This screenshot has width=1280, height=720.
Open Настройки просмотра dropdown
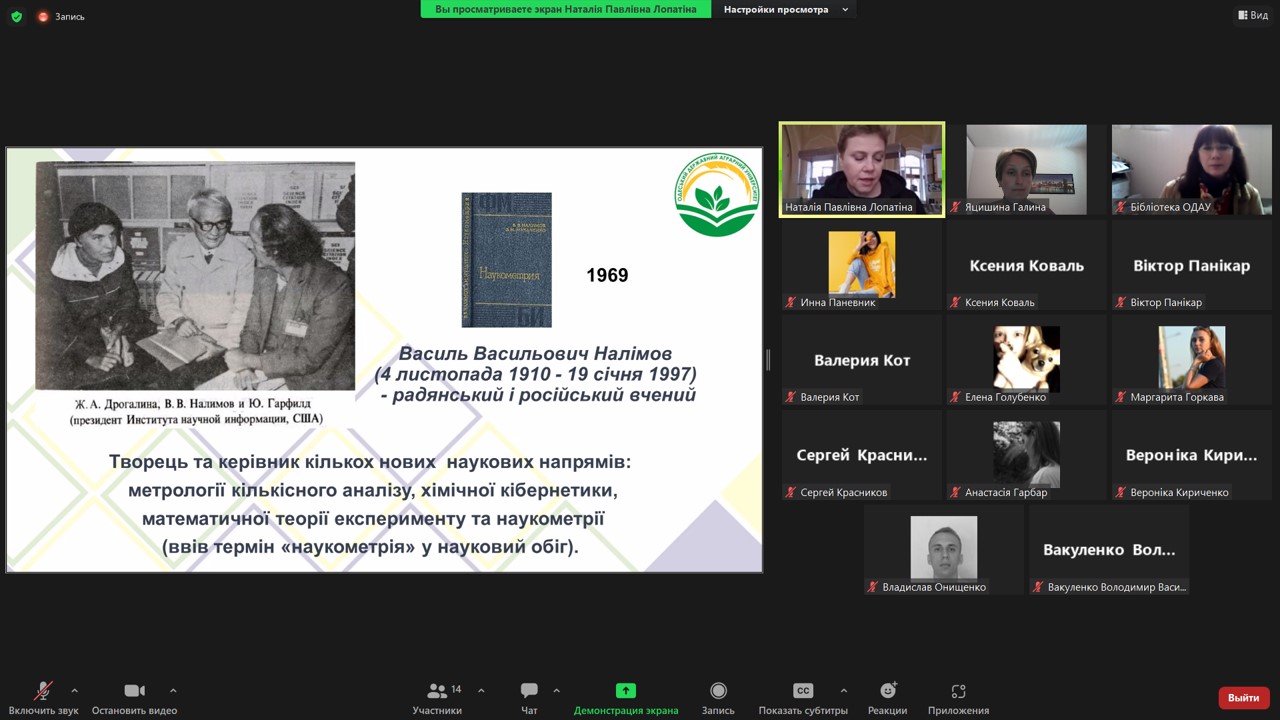(785, 9)
